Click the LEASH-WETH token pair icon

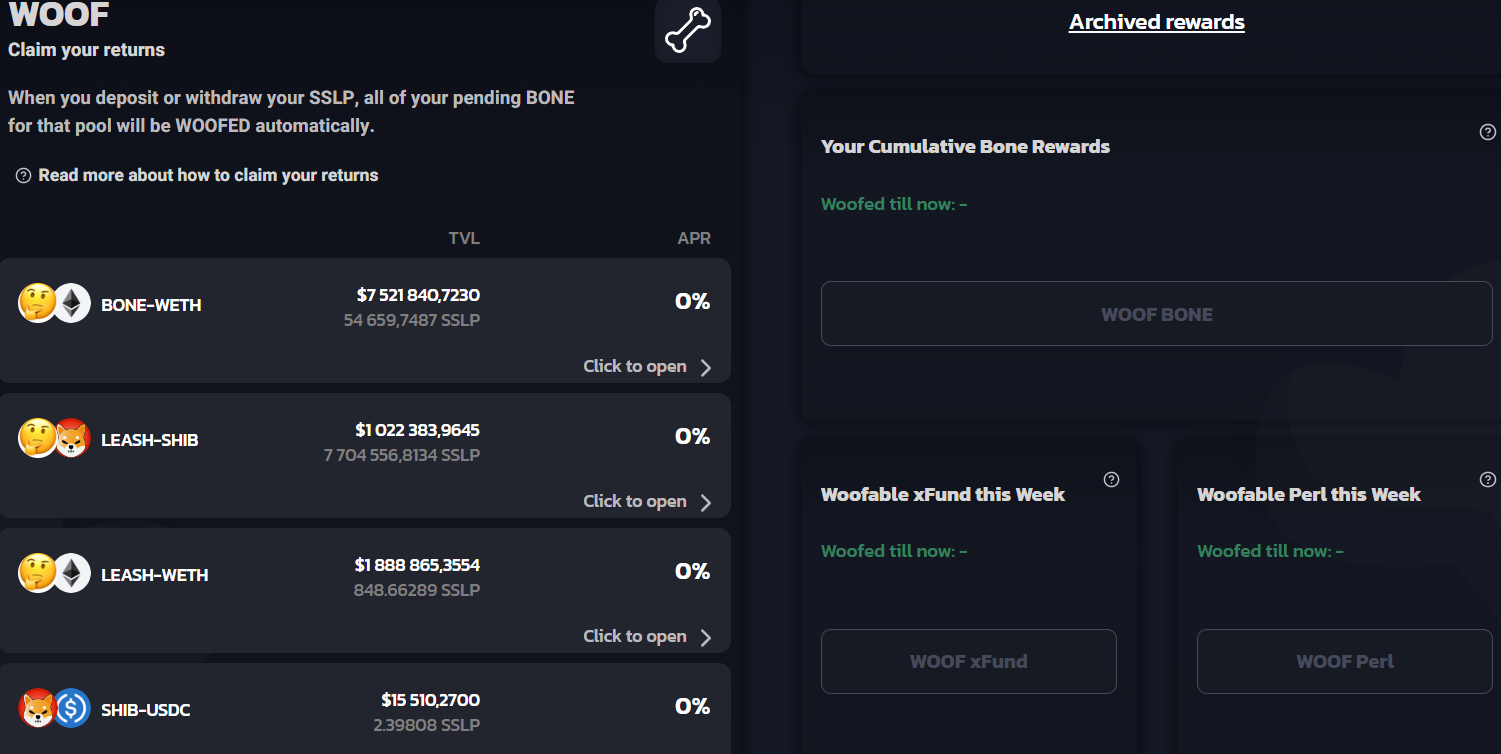[55, 573]
